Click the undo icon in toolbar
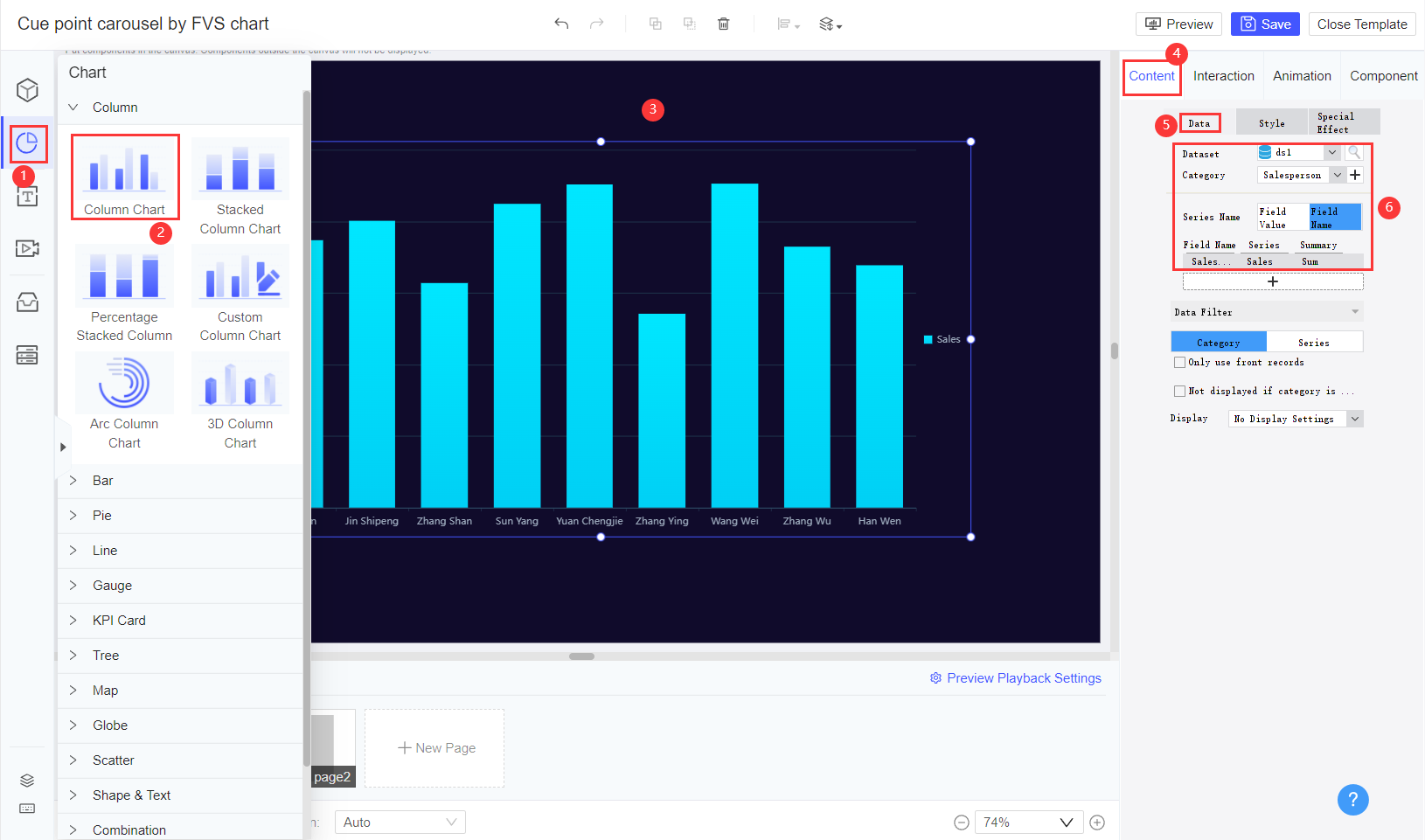The height and width of the screenshot is (840, 1425). pos(562,24)
